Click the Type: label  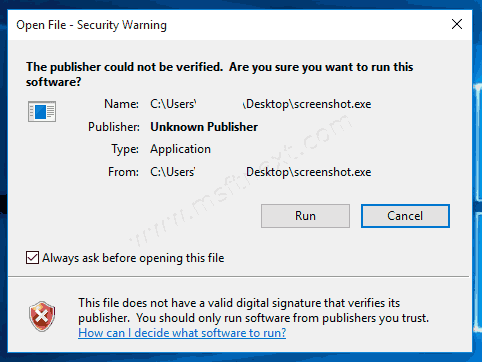[x=125, y=149]
